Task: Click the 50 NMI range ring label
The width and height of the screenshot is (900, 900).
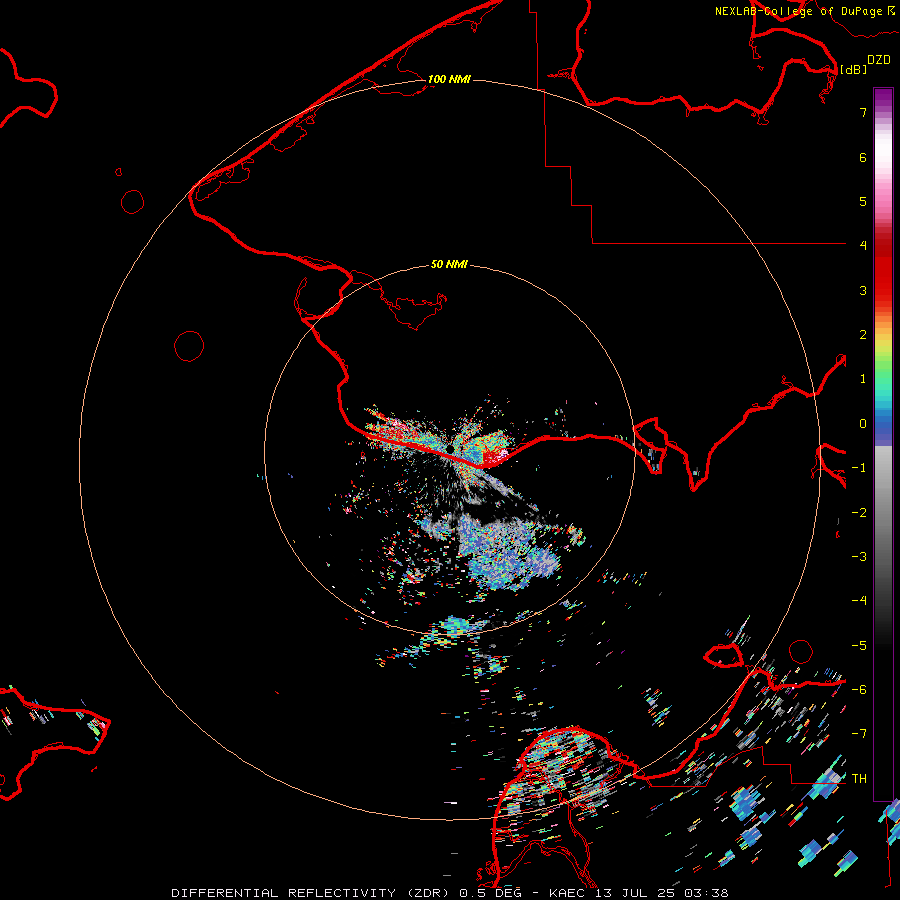Action: tap(449, 264)
